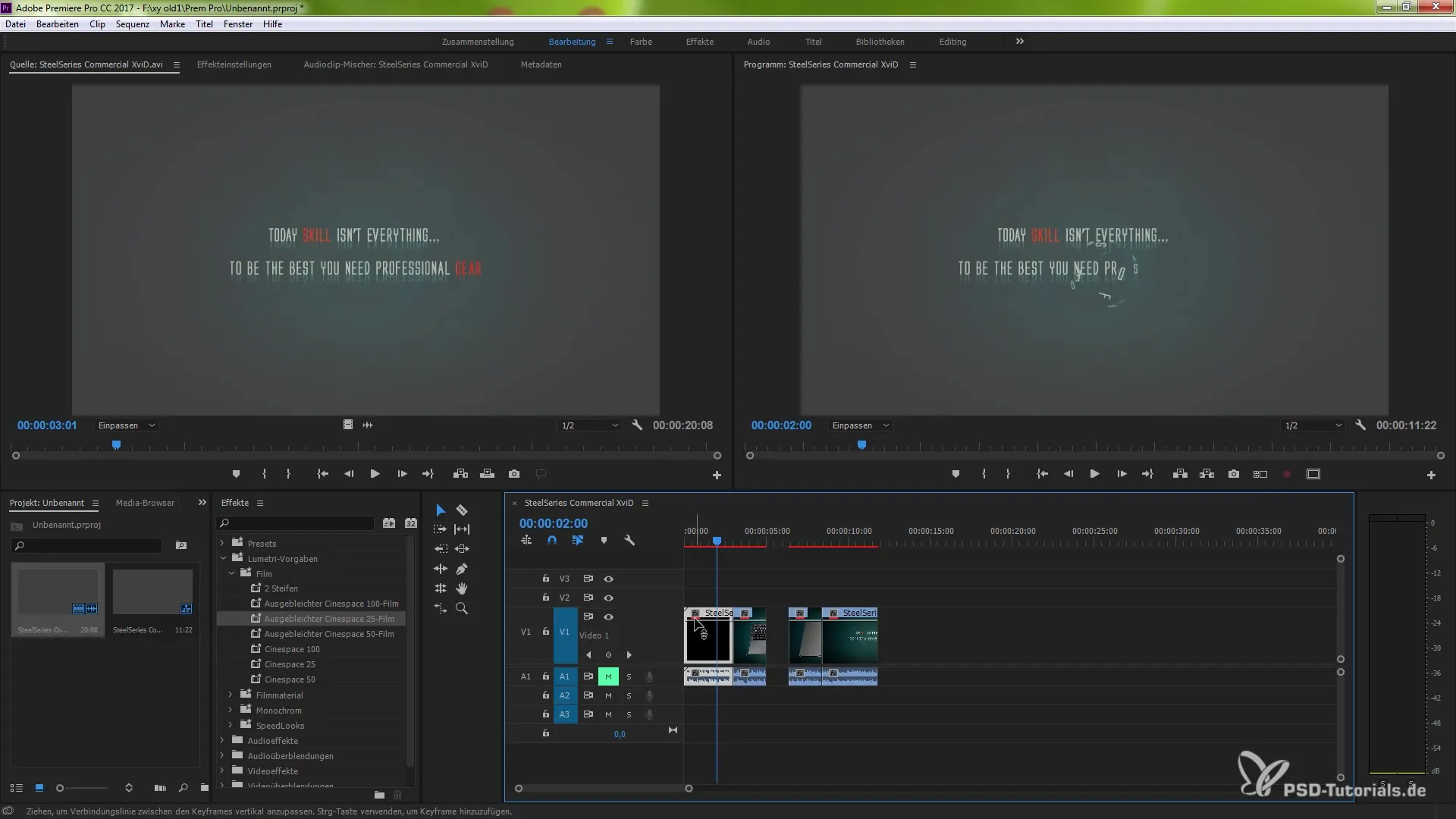Click Program monitor playhead marker
This screenshot has width=1456, height=819.
tap(861, 445)
